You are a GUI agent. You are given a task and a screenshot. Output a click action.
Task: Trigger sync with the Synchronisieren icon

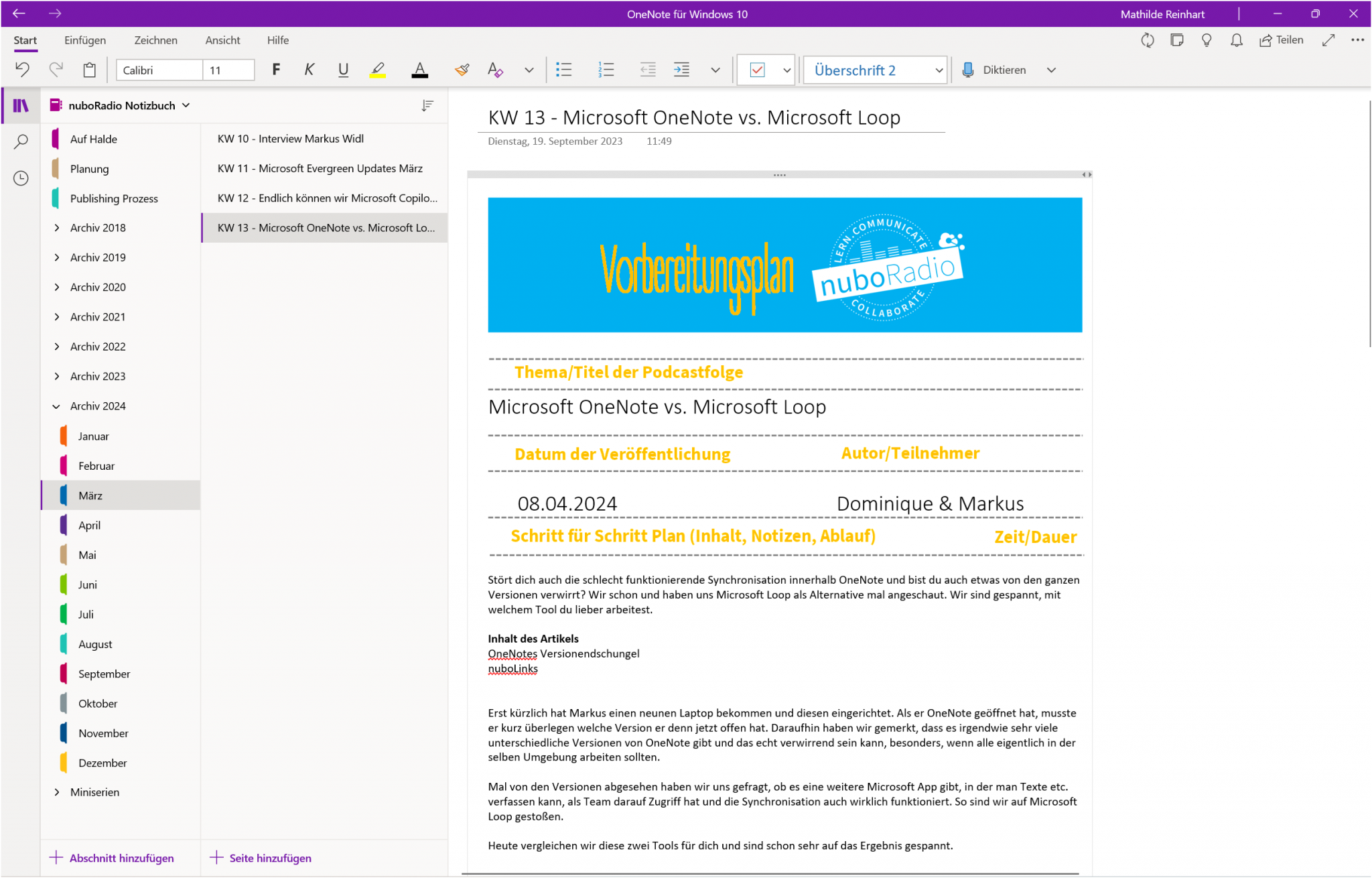[x=1148, y=40]
